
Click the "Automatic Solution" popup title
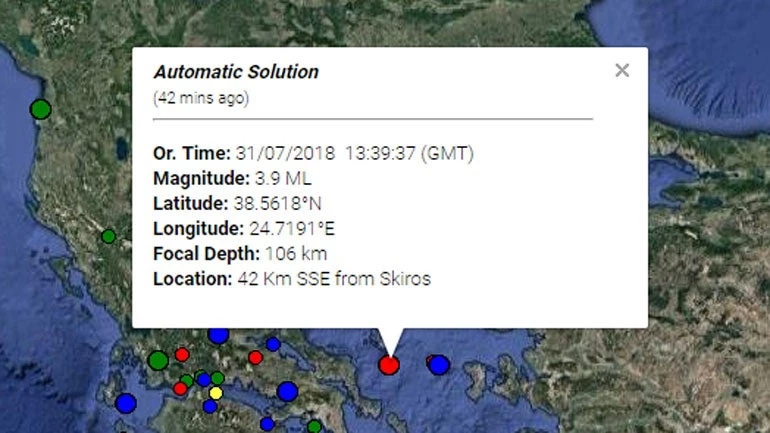click(x=236, y=72)
